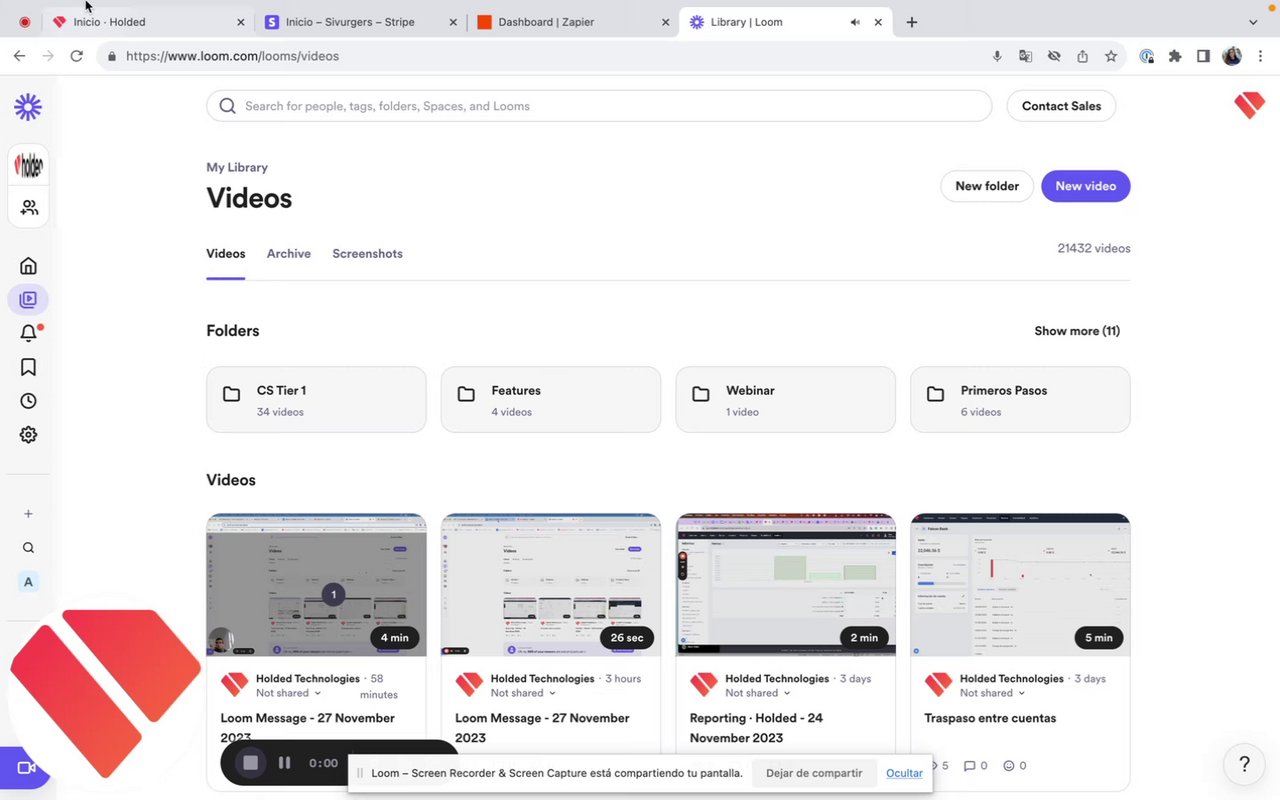Start a New video
1280x800 pixels.
coord(1086,186)
